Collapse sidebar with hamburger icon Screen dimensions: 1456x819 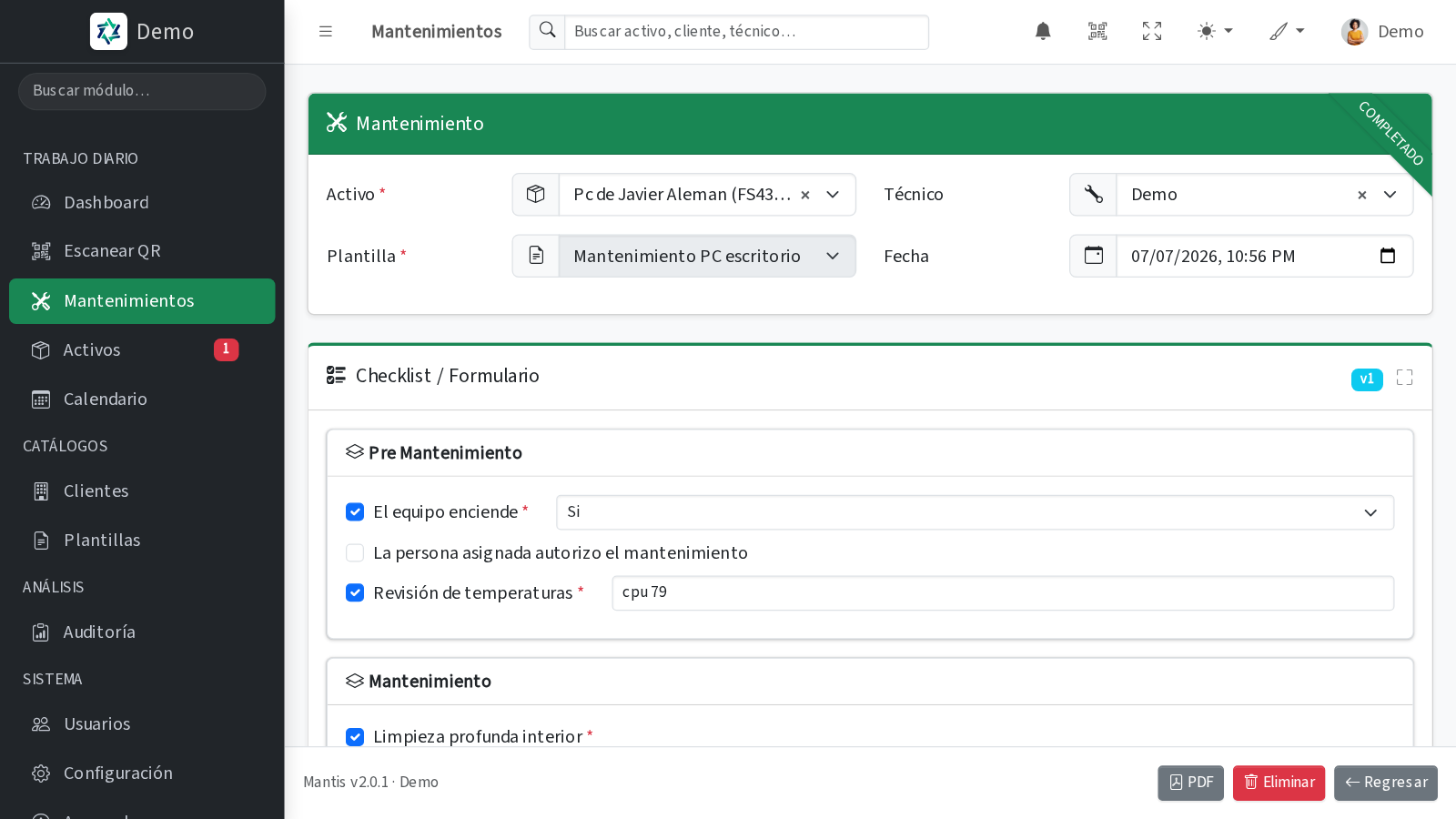tap(326, 32)
